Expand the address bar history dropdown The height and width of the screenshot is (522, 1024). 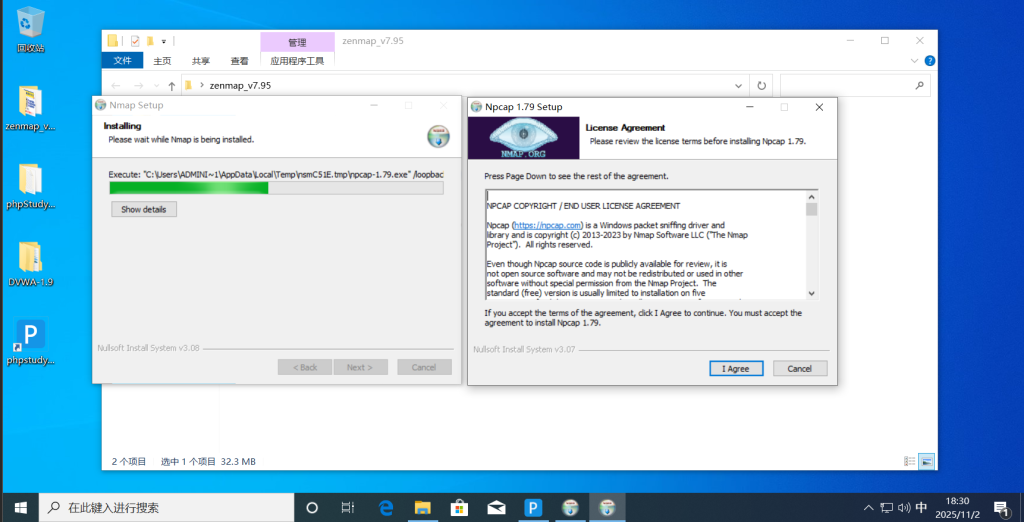tap(739, 86)
